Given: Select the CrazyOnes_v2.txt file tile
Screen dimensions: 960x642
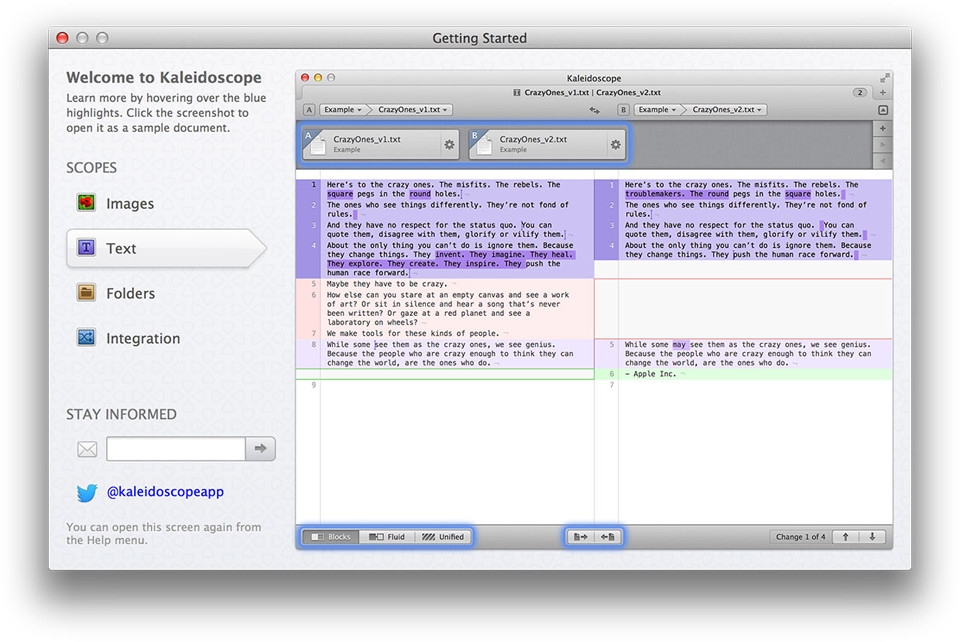Looking at the screenshot, I should 547,144.
